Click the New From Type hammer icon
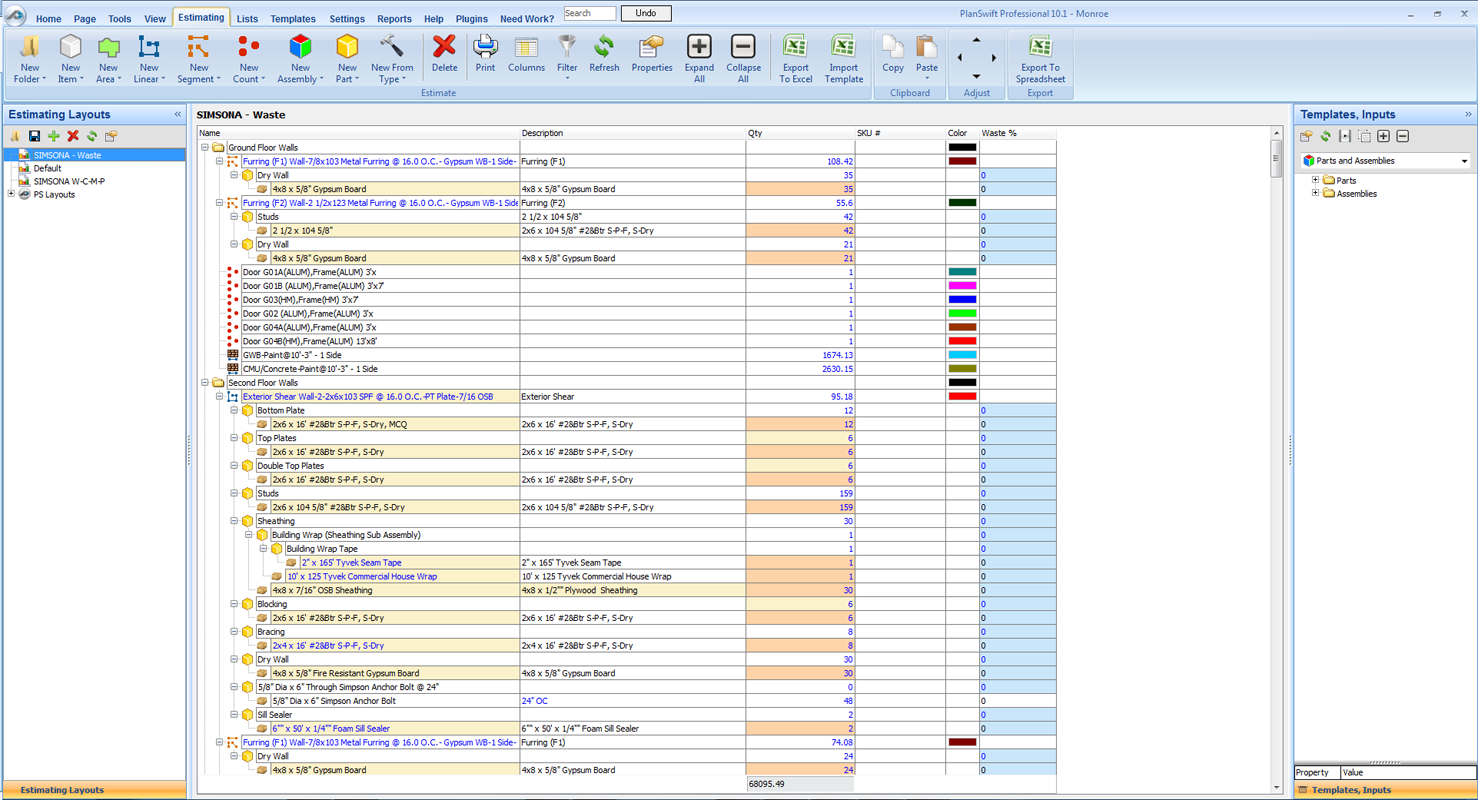 [x=392, y=47]
